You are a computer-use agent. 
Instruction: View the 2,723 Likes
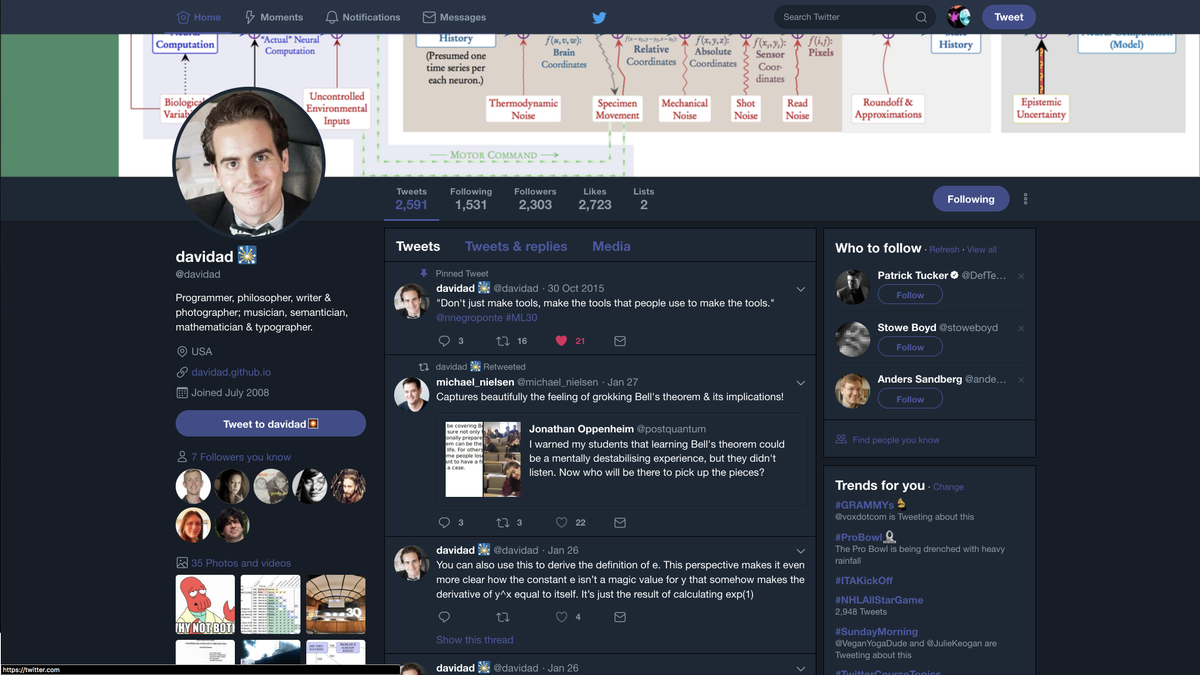point(595,199)
